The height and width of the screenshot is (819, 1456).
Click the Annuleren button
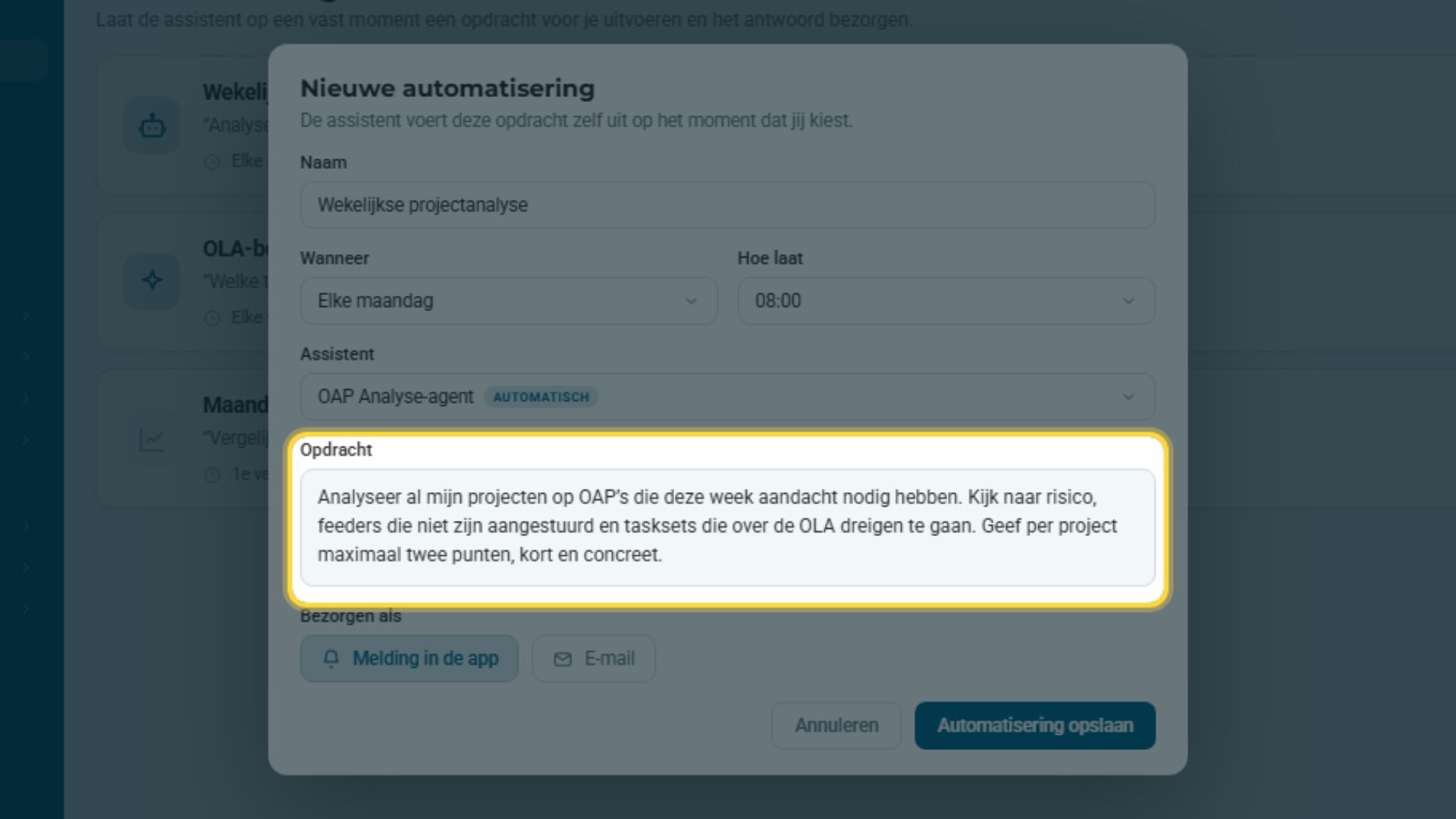[836, 726]
